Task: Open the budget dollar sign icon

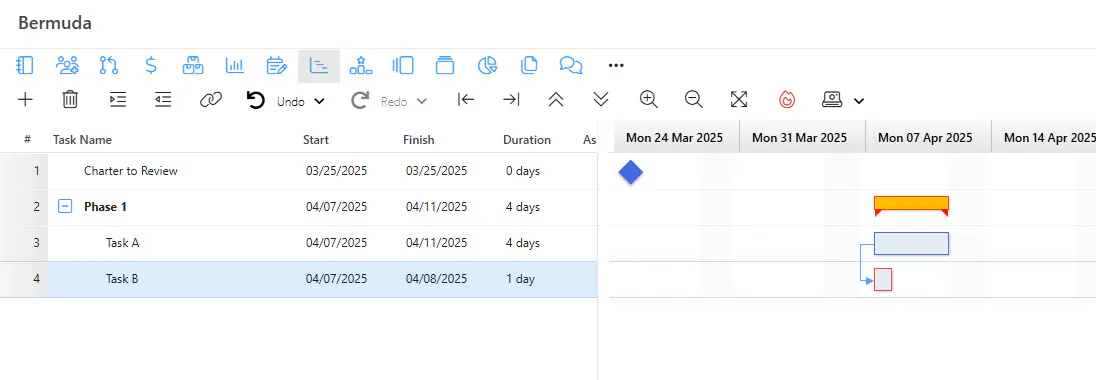Action: pos(150,66)
